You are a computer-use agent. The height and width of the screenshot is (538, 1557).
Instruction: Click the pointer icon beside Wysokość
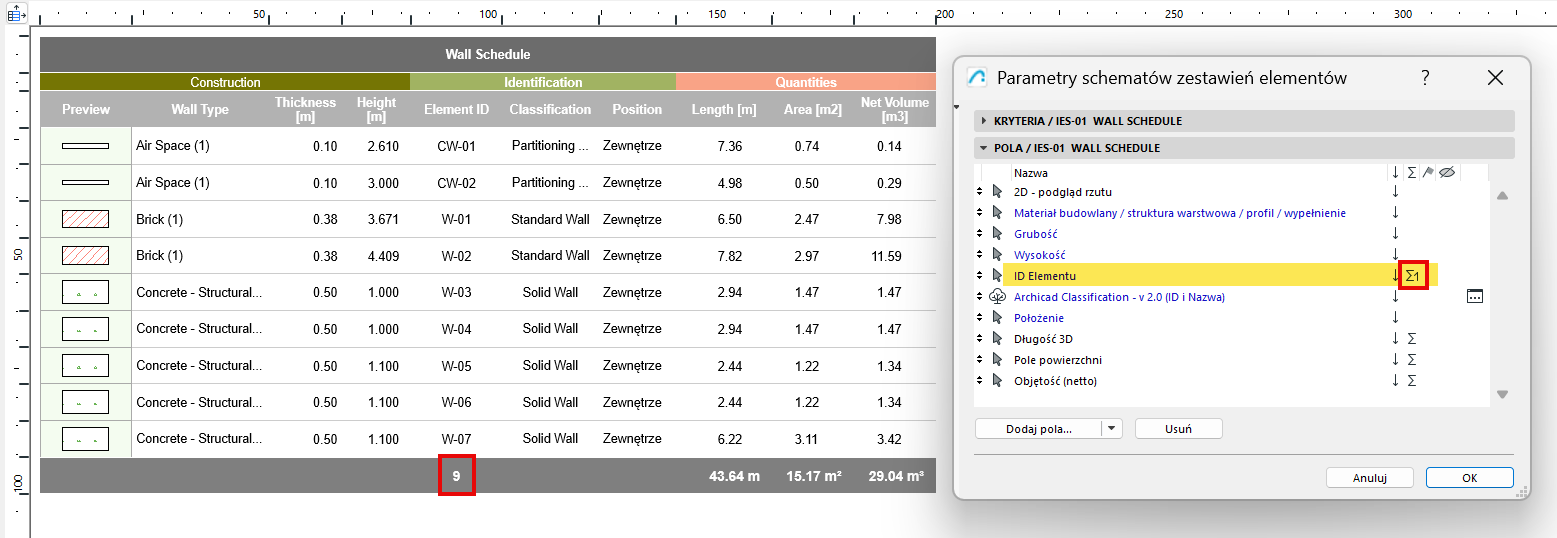coord(996,255)
